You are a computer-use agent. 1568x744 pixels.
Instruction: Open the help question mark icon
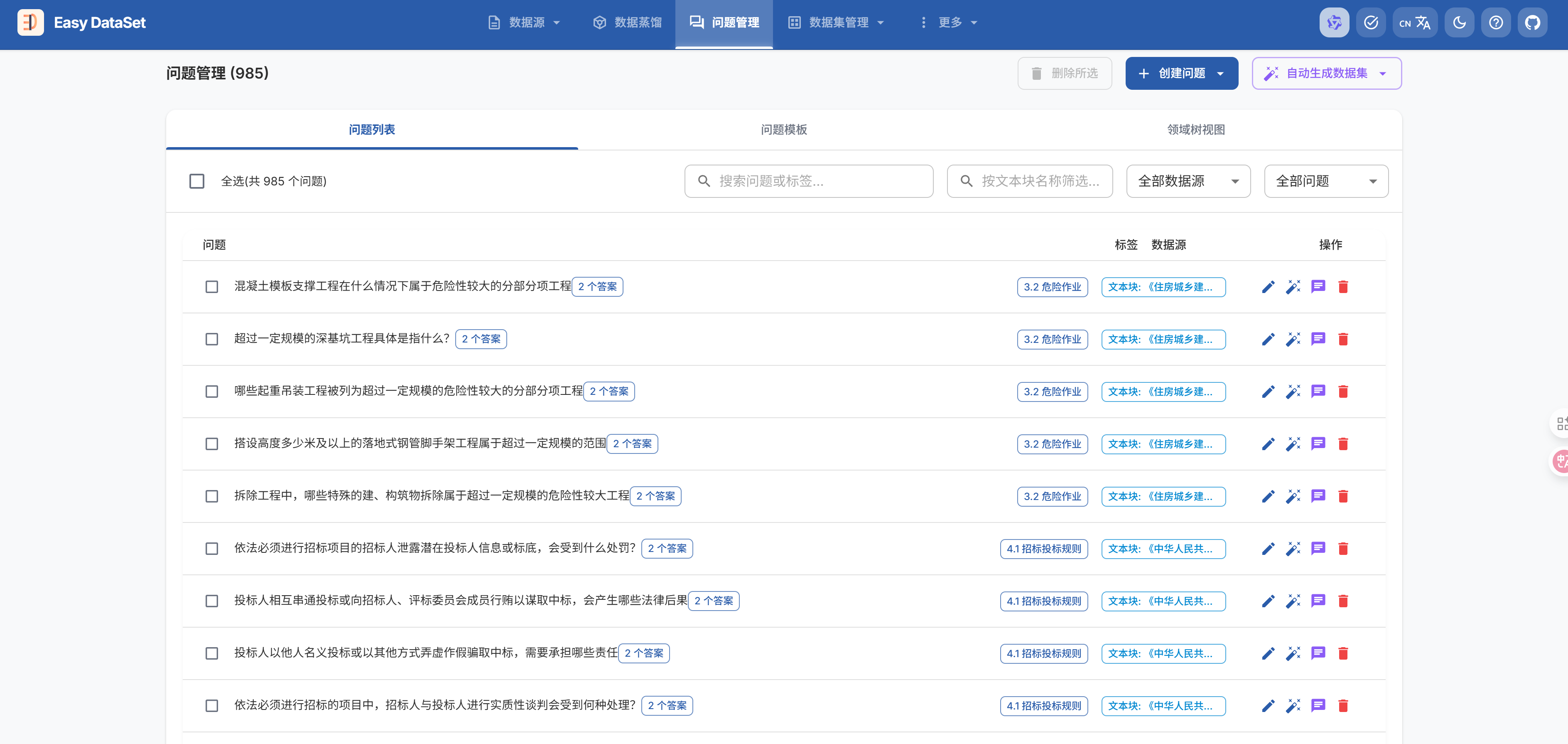click(1496, 22)
